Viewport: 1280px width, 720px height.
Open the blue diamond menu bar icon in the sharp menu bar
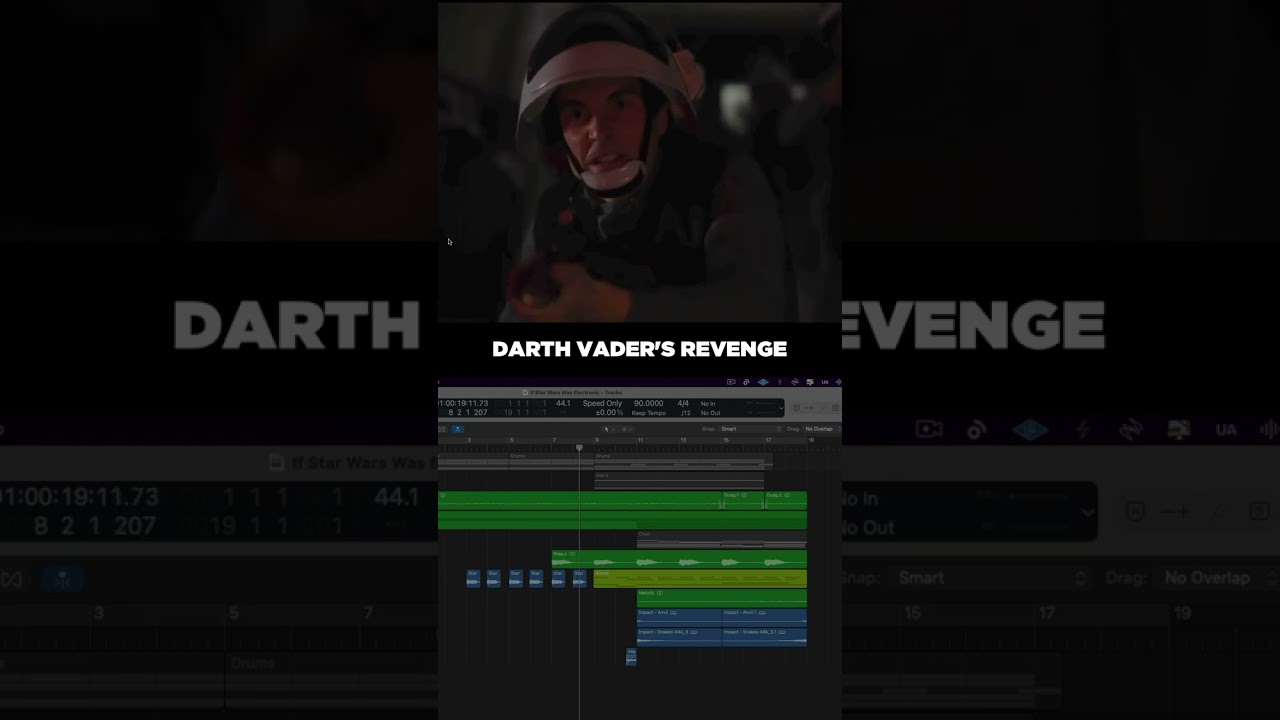click(763, 382)
